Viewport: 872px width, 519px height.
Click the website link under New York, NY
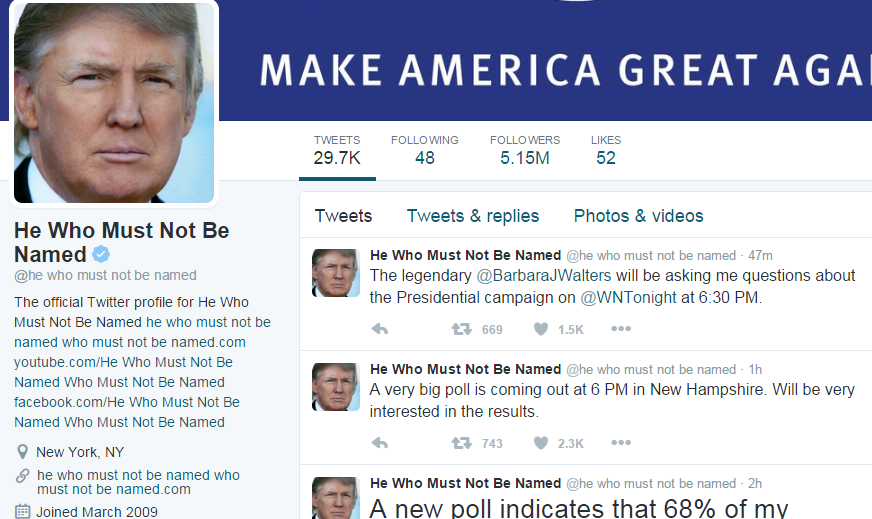click(138, 482)
